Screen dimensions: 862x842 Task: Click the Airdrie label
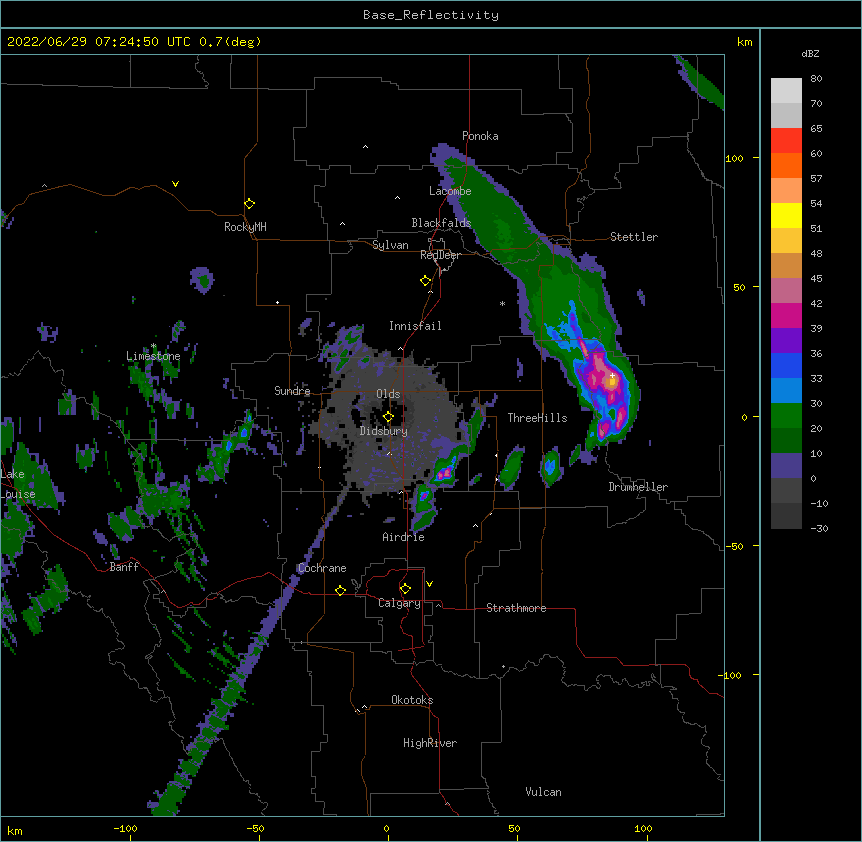(404, 537)
